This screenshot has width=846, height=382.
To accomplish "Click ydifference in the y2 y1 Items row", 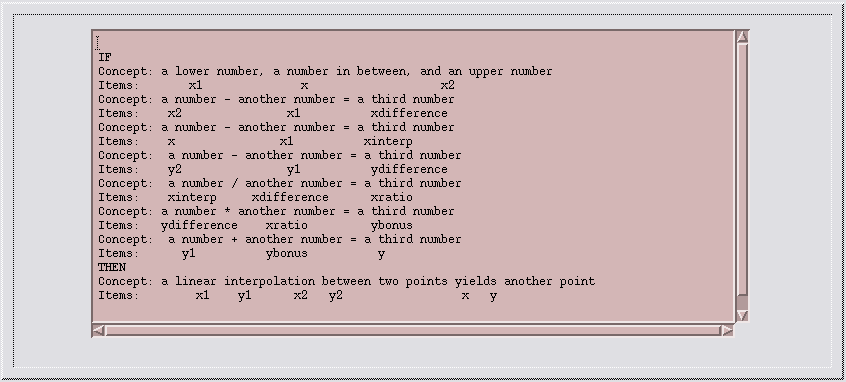I will tap(409, 169).
